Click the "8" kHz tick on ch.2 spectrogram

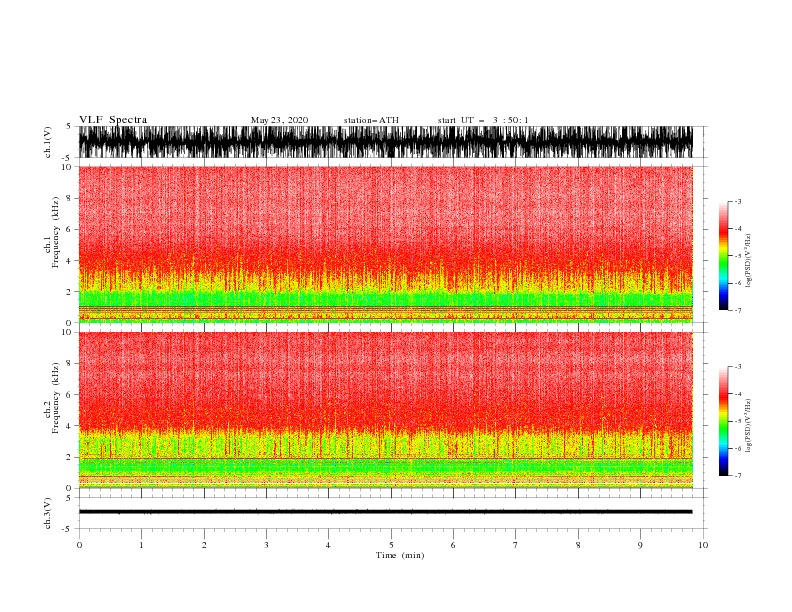[69, 364]
